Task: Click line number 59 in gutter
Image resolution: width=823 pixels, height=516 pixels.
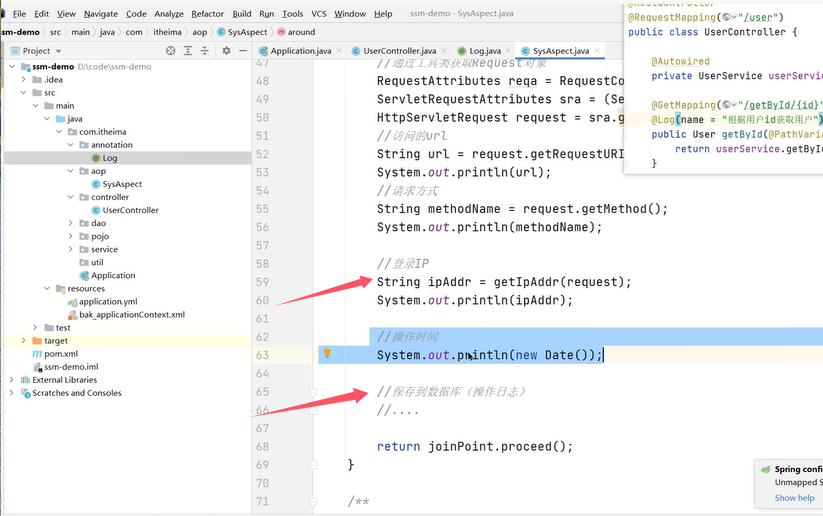Action: pyautogui.click(x=262, y=282)
